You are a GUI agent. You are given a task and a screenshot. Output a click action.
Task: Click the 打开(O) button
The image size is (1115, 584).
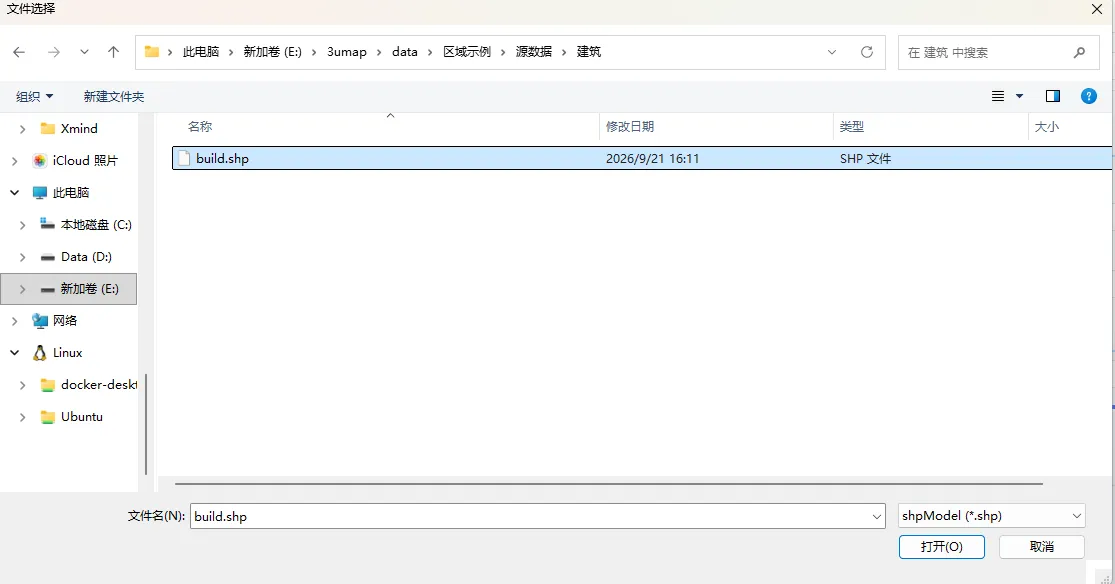(x=941, y=546)
